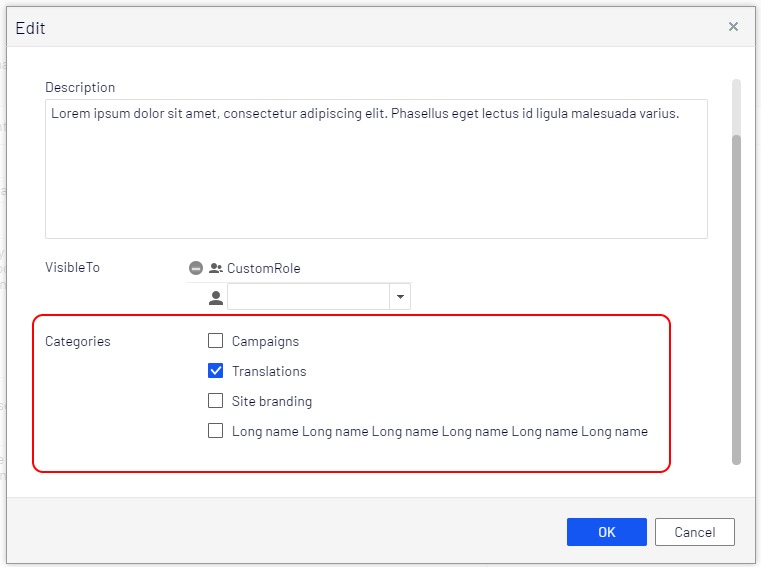Viewport: 761px width, 567px height.
Task: Tick the Site branding checkbox
Action: [215, 401]
